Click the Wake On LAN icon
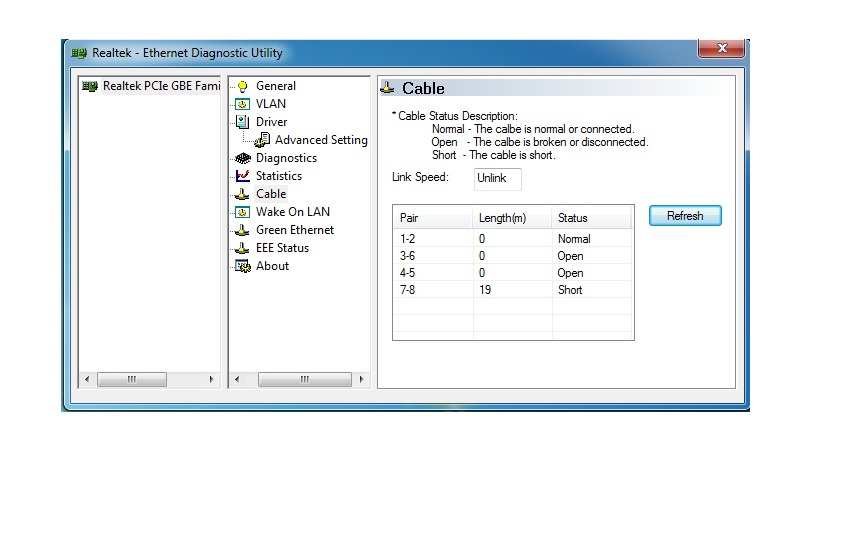 point(242,212)
